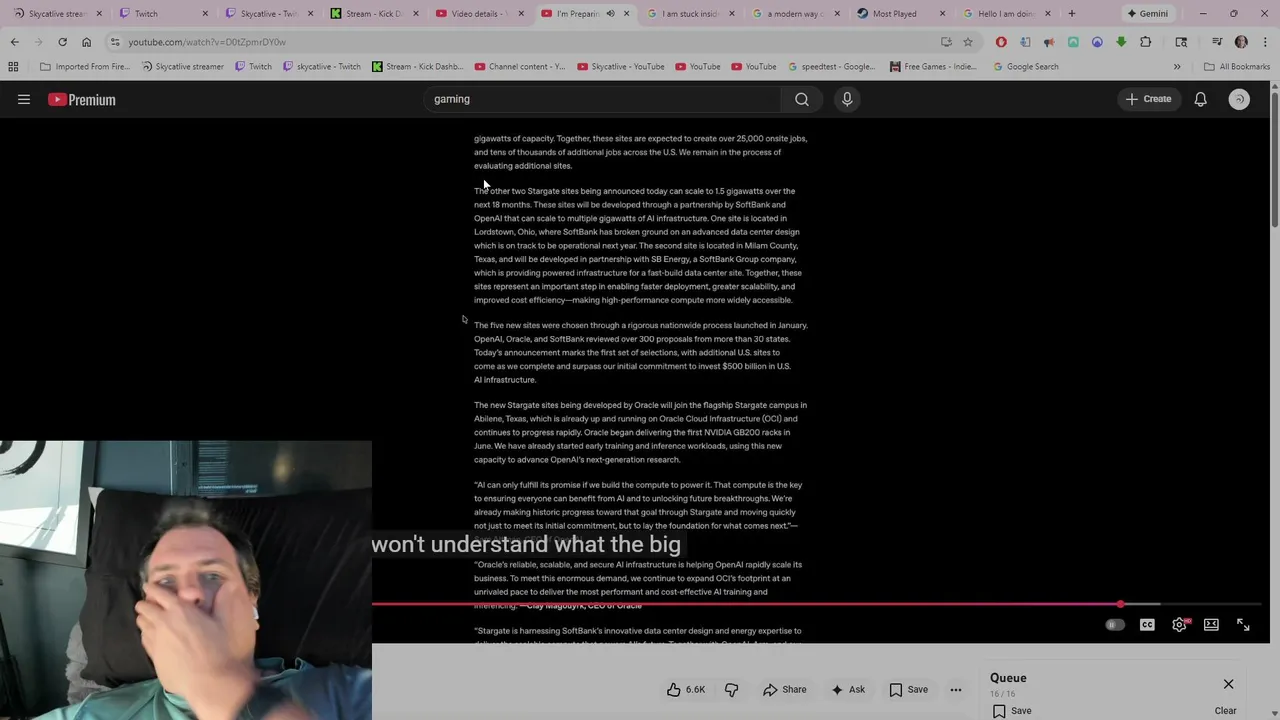View site information icon in address bar

point(115,42)
